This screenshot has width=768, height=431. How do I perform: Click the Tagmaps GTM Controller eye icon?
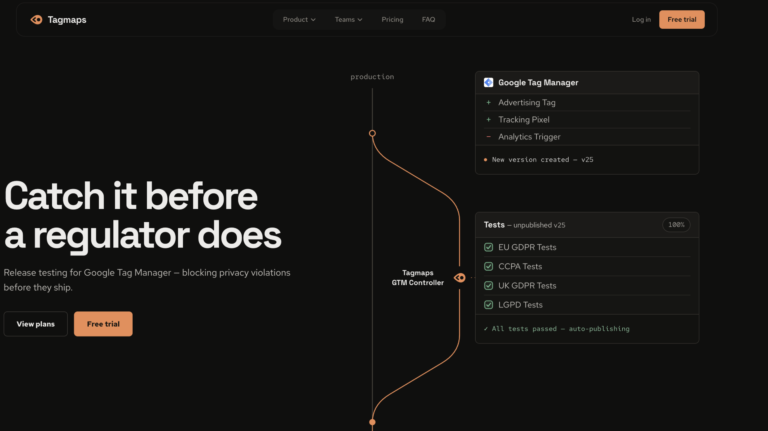(459, 278)
